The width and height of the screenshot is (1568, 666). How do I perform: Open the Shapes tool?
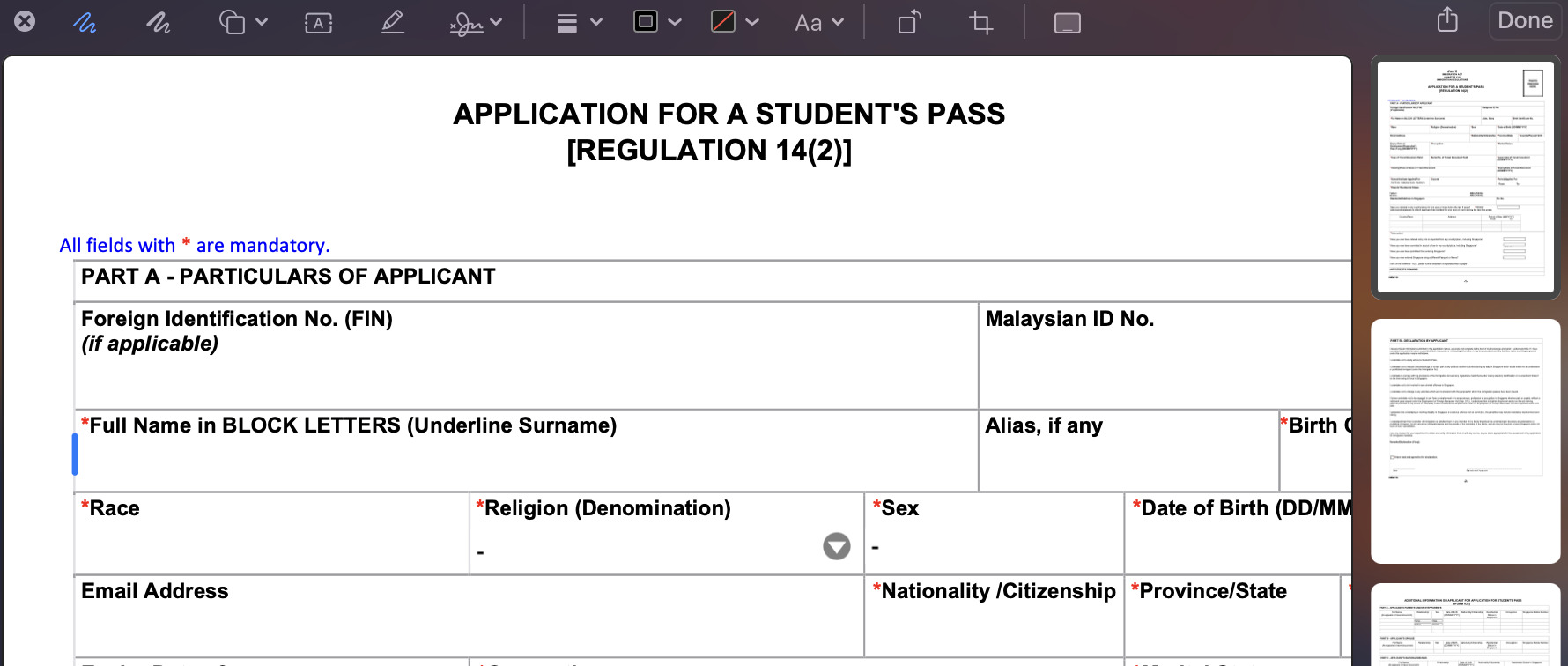[x=233, y=22]
